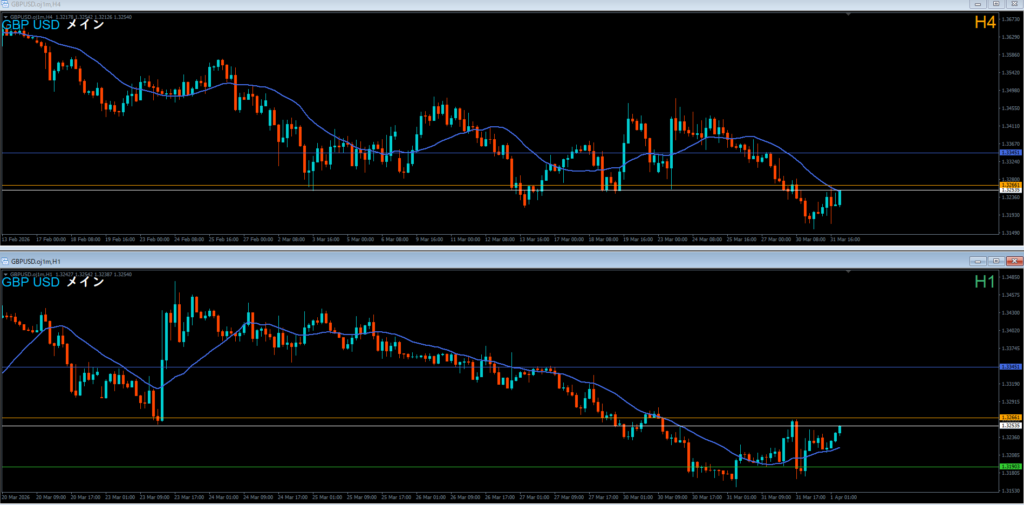The width and height of the screenshot is (1024, 505).
Task: Click the small arrow before GBPUSD.oj1m,H1 info text
Action: (5, 273)
